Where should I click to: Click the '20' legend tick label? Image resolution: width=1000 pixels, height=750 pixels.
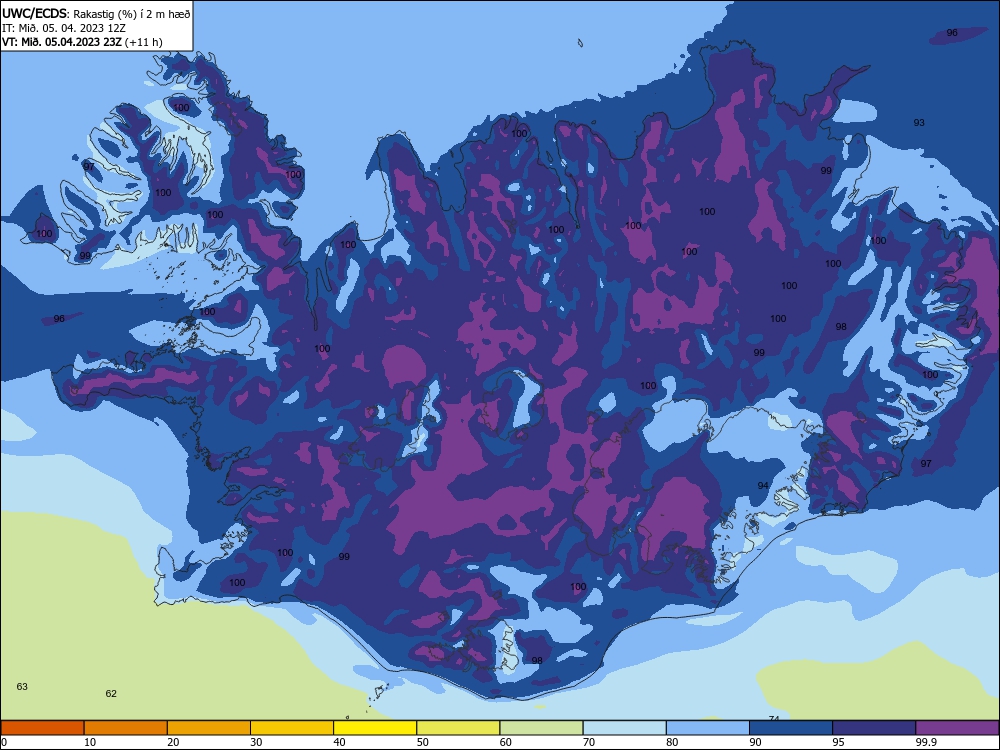click(173, 742)
